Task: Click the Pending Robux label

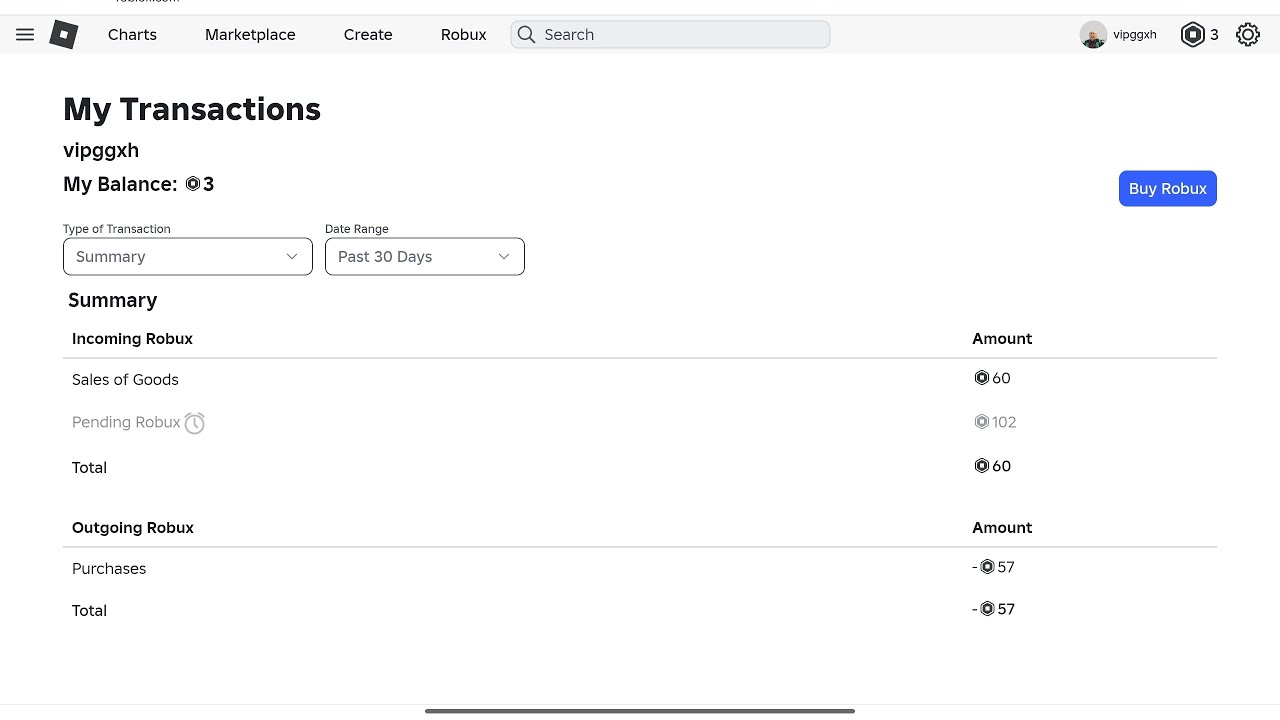Action: [126, 422]
